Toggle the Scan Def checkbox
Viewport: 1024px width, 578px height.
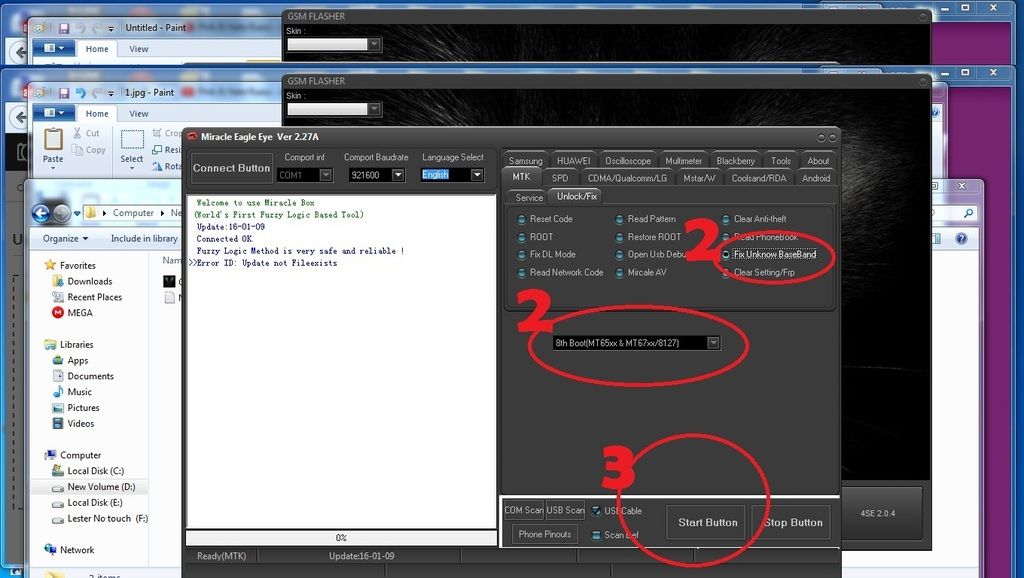pyautogui.click(x=596, y=535)
